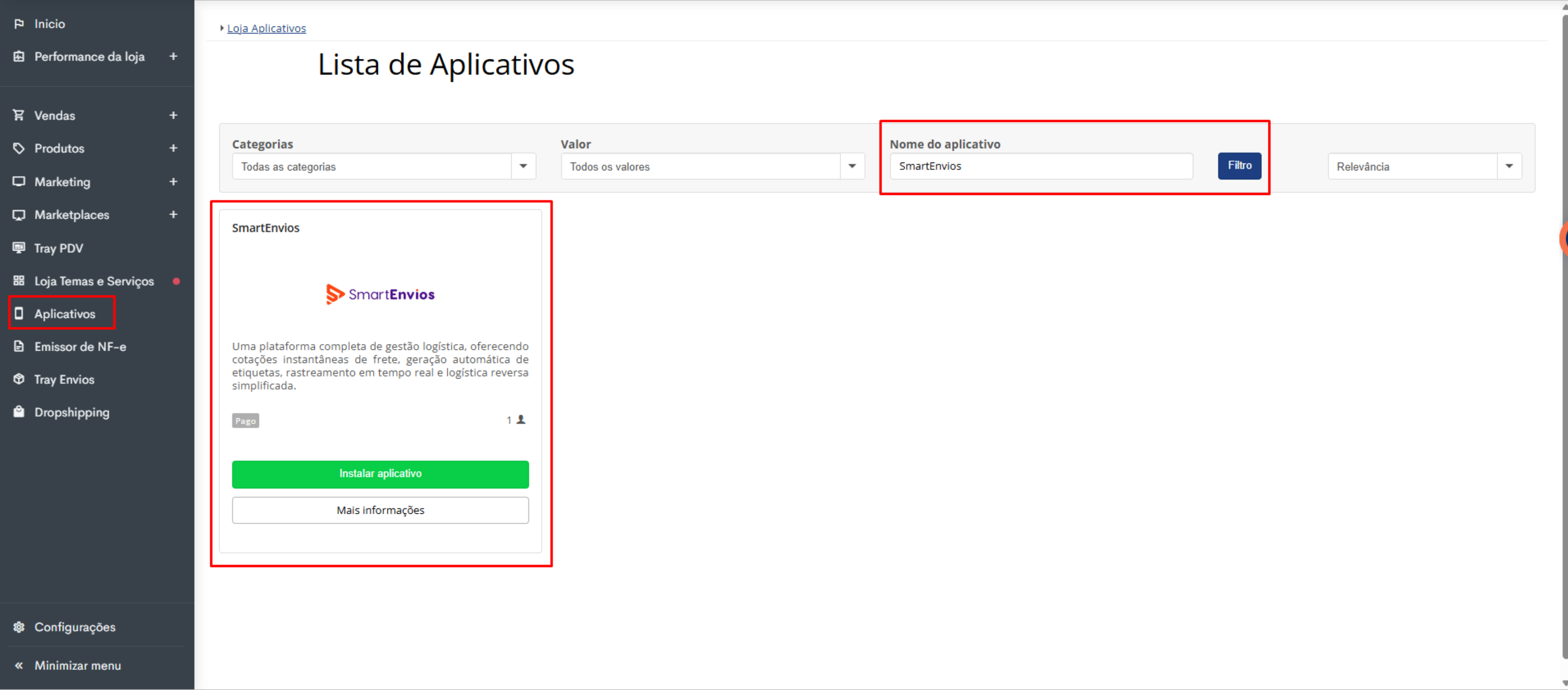Click the Dropshipping bag icon
The width and height of the screenshot is (1568, 690).
click(19, 412)
